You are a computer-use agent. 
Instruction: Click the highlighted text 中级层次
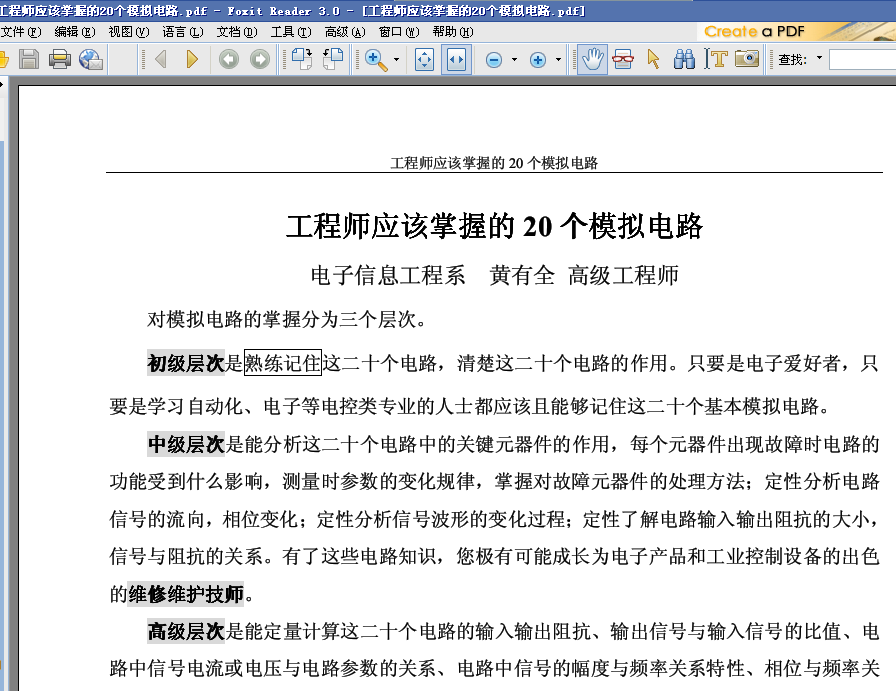[x=186, y=444]
